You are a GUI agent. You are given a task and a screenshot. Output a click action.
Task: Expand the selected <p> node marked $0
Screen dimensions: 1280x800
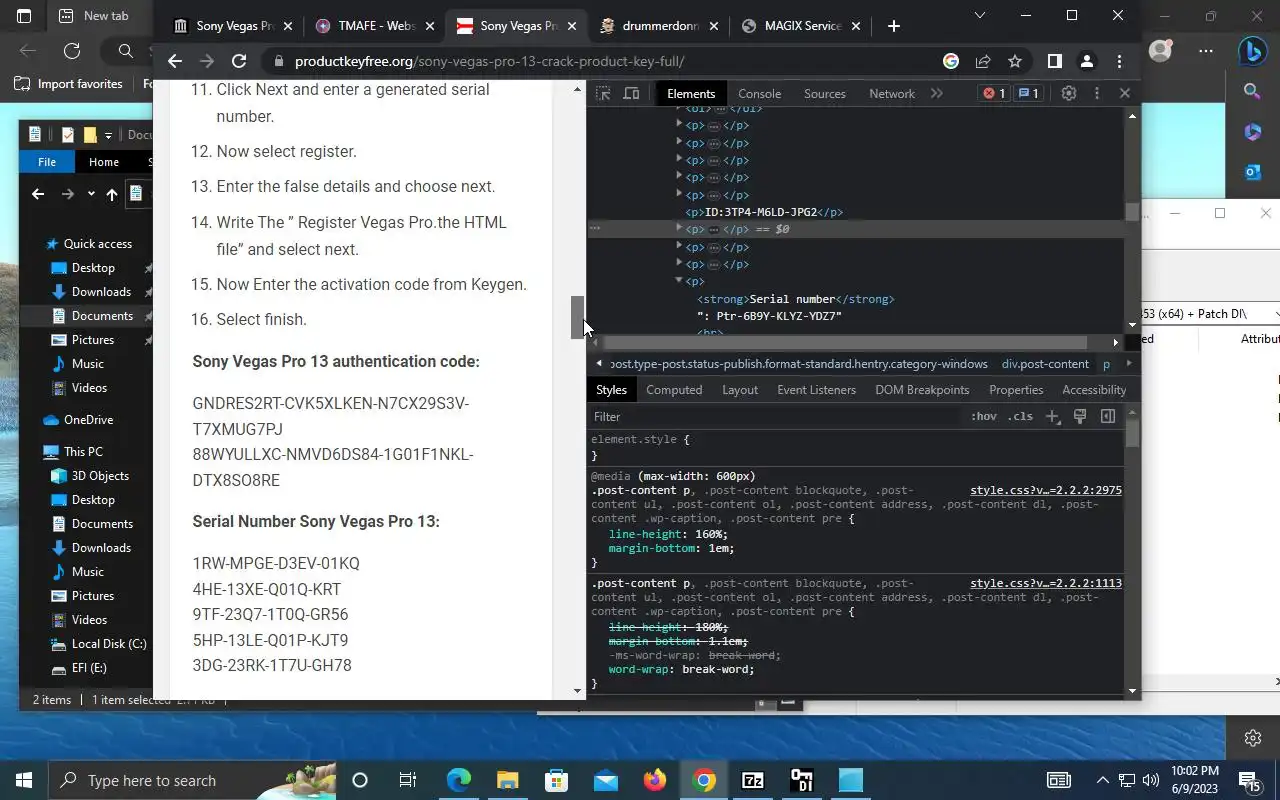pos(679,229)
